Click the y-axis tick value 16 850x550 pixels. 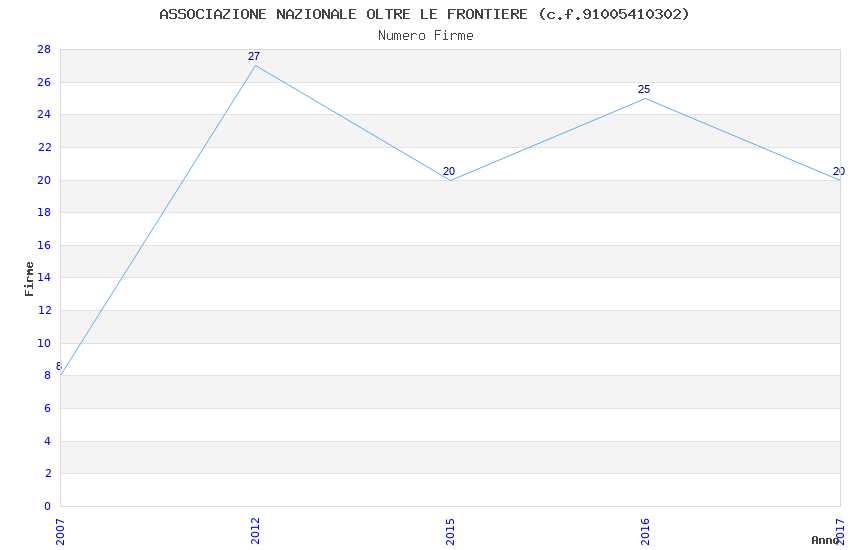44,245
